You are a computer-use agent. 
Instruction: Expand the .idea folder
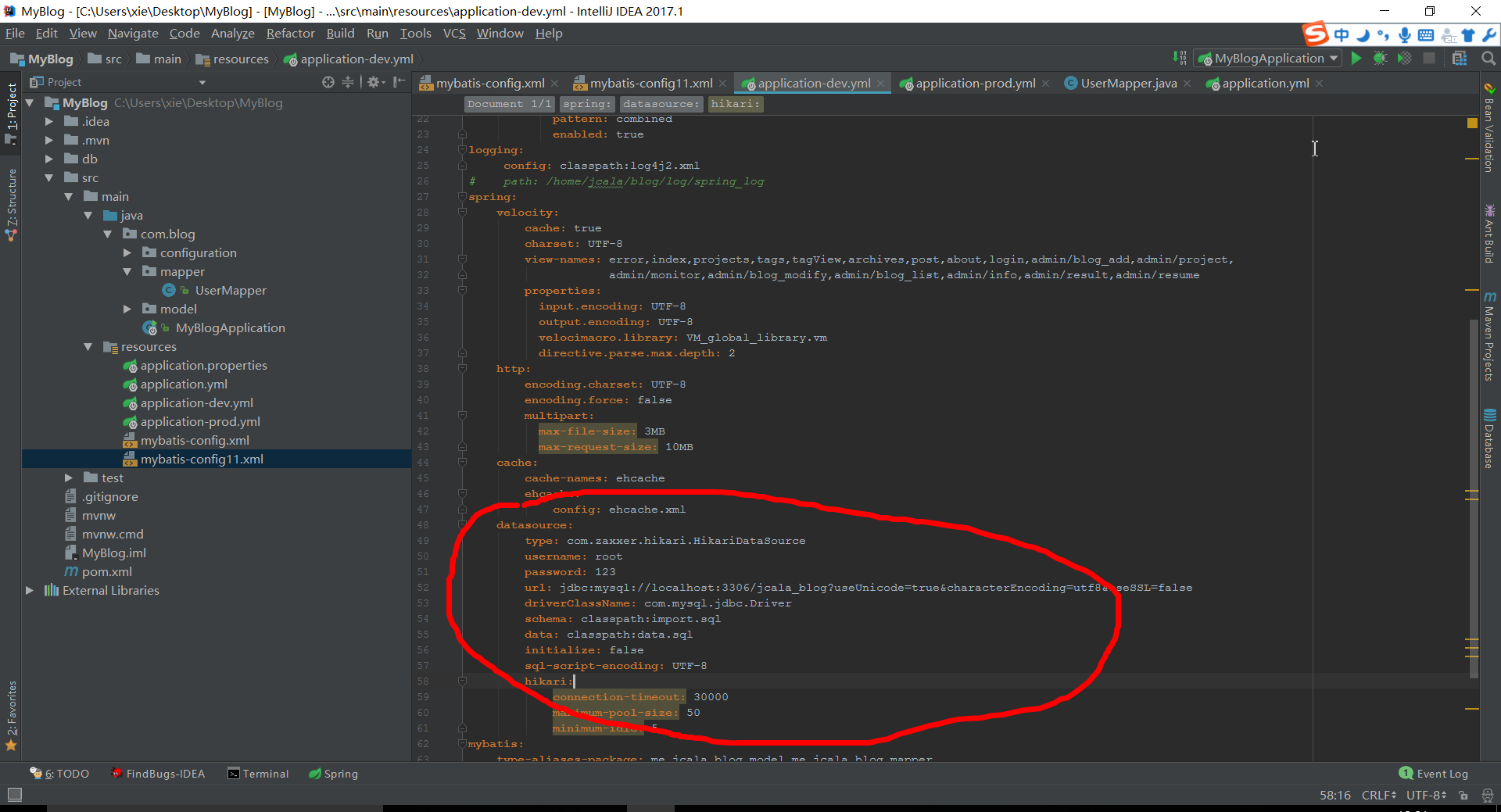coord(49,122)
